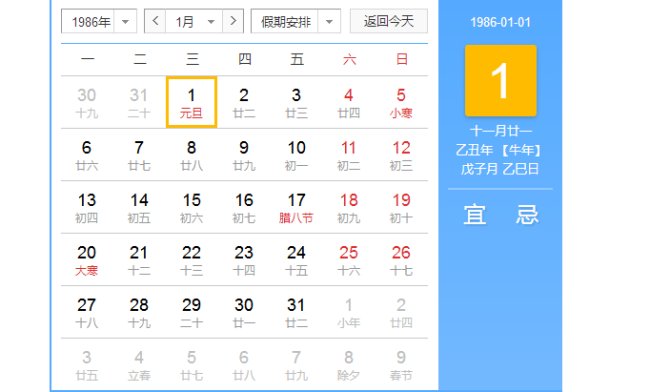Select January 16 初七
The image size is (650, 392).
(244, 207)
